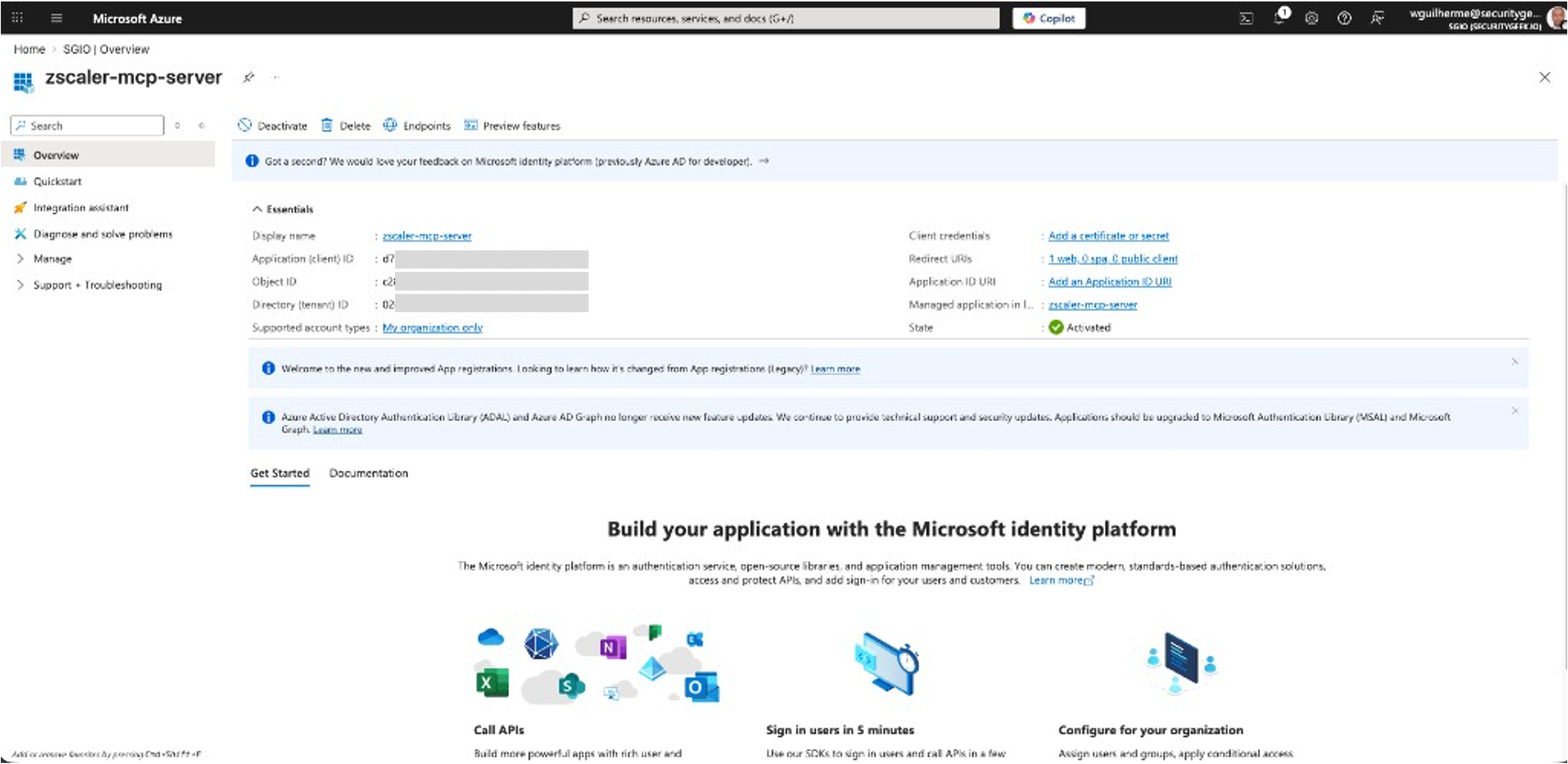This screenshot has width=1568, height=764.
Task: Open the Azure portal hamburger menu
Action: pos(57,18)
